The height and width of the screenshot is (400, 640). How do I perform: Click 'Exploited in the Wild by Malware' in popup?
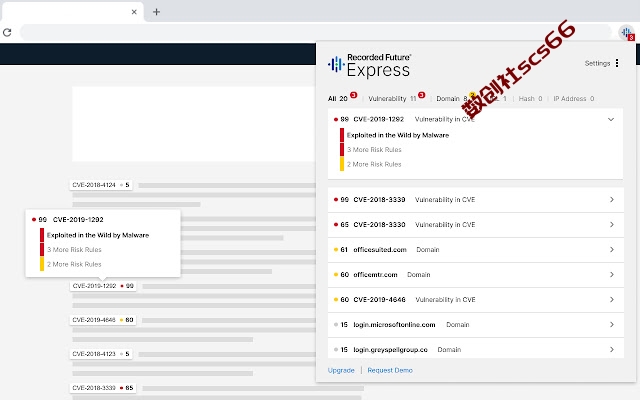pos(98,235)
